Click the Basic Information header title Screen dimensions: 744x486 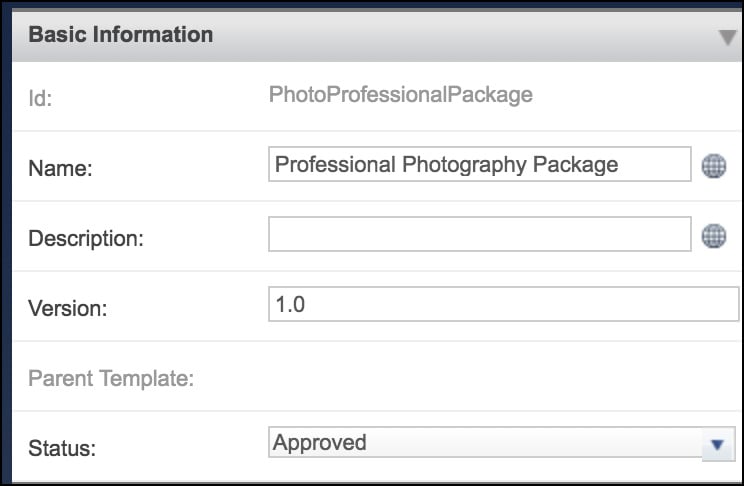121,35
